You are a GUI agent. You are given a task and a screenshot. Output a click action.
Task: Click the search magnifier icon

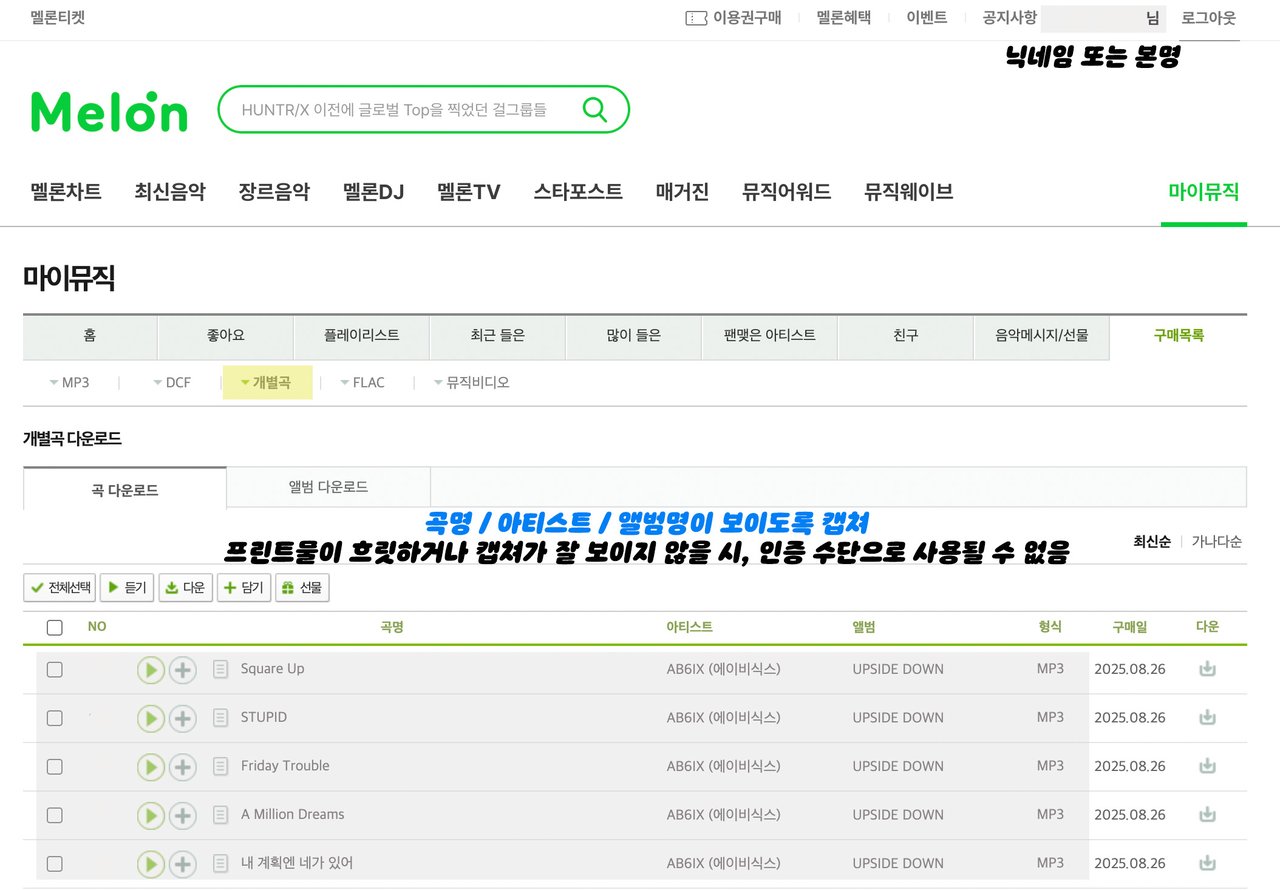[x=595, y=109]
